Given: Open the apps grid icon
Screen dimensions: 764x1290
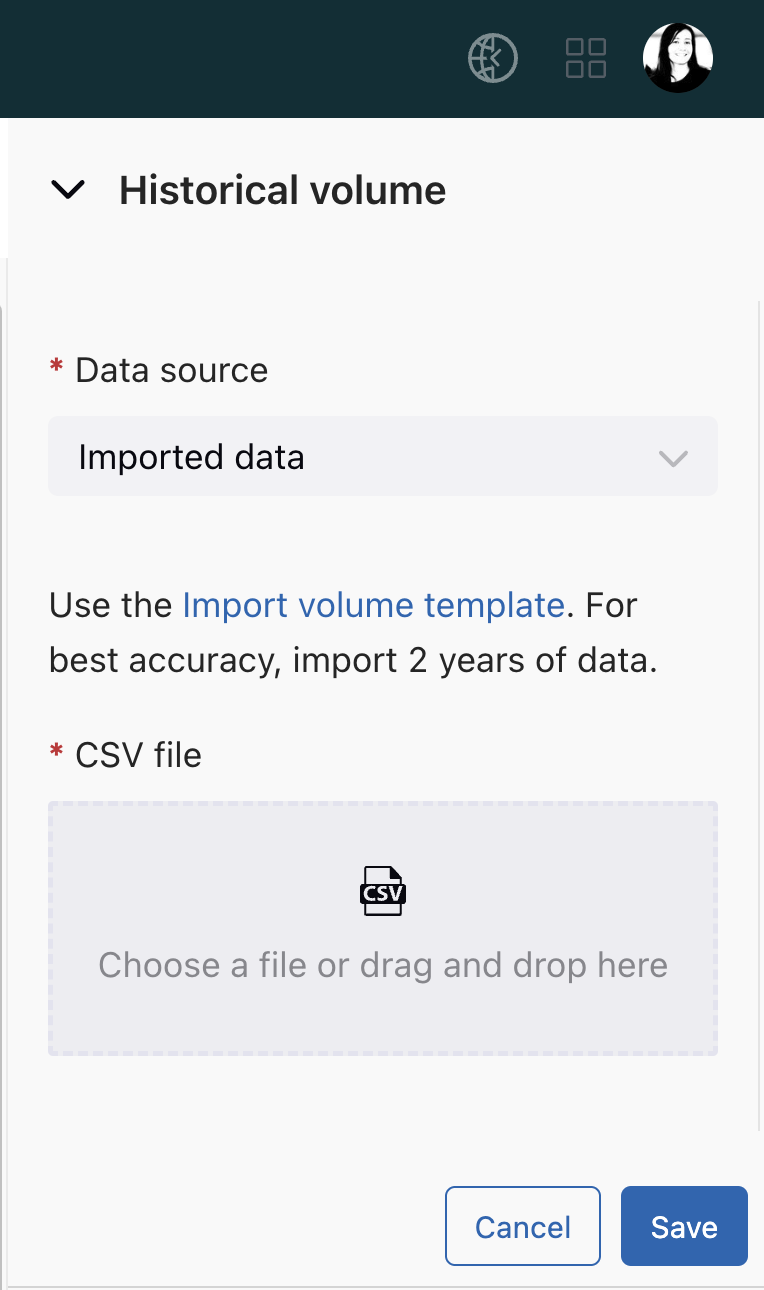Looking at the screenshot, I should coord(586,58).
